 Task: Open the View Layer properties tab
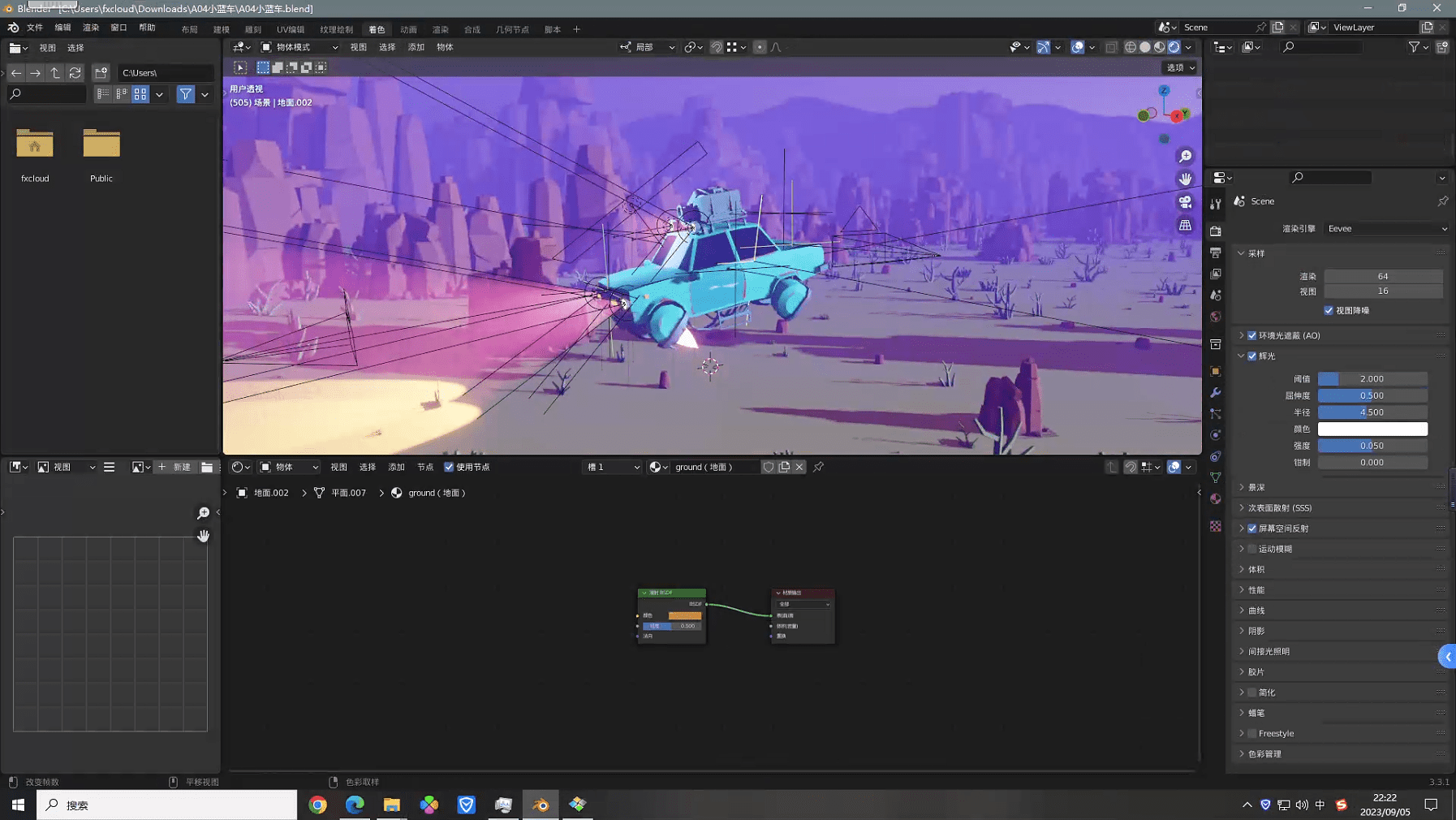tap(1215, 274)
